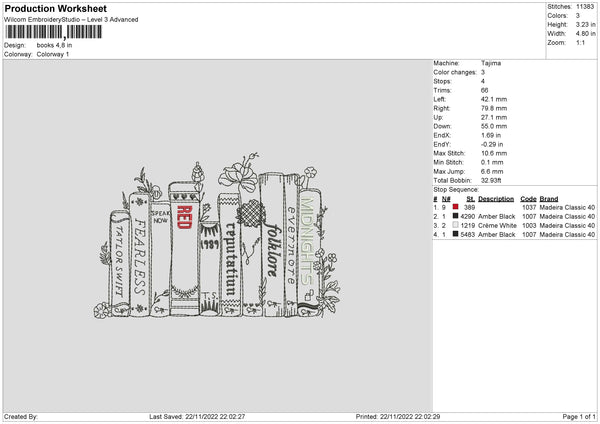Click the Code column header
Image resolution: width=600 pixels, height=424 pixels.
click(x=528, y=198)
